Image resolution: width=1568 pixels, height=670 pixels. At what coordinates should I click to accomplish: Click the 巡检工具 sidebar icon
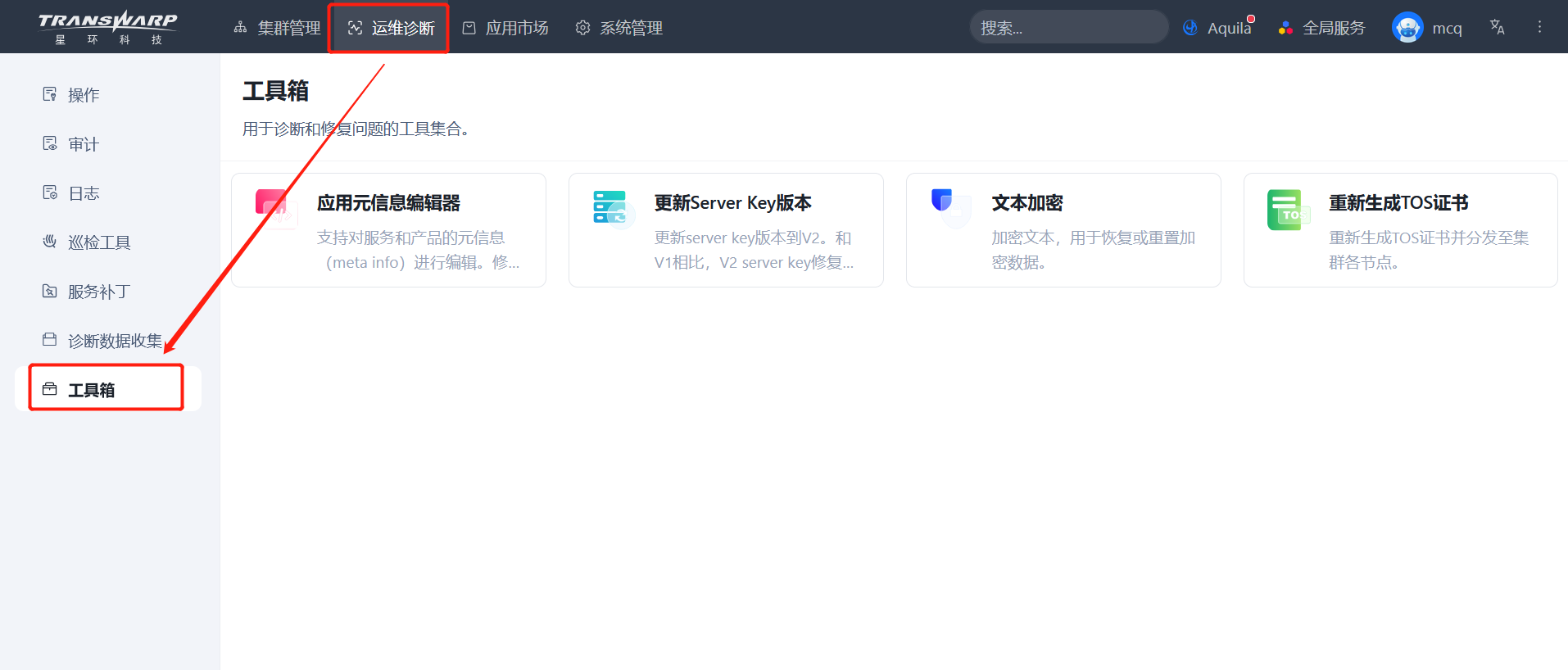point(50,242)
